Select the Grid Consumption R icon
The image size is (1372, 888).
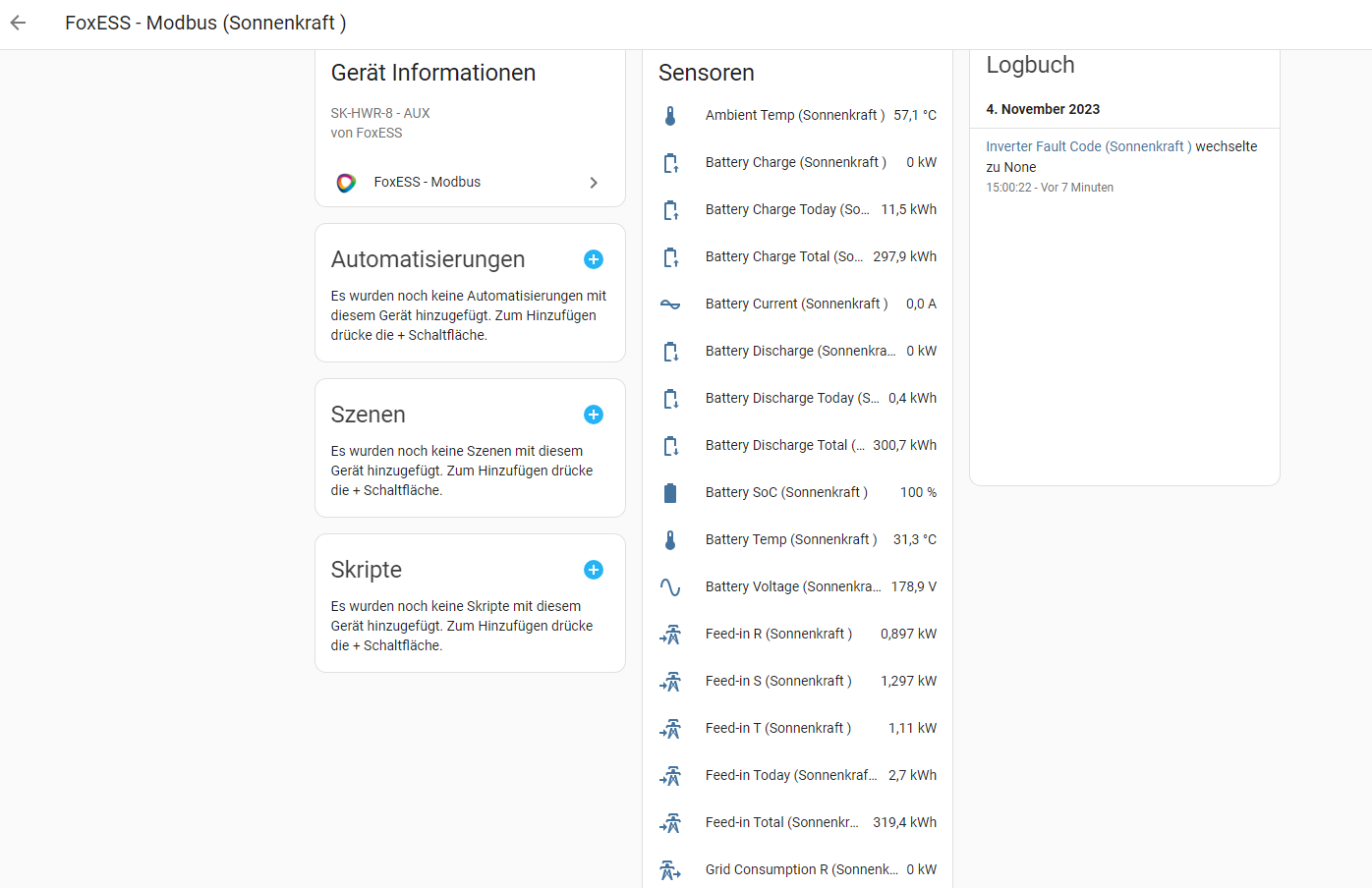(x=670, y=869)
